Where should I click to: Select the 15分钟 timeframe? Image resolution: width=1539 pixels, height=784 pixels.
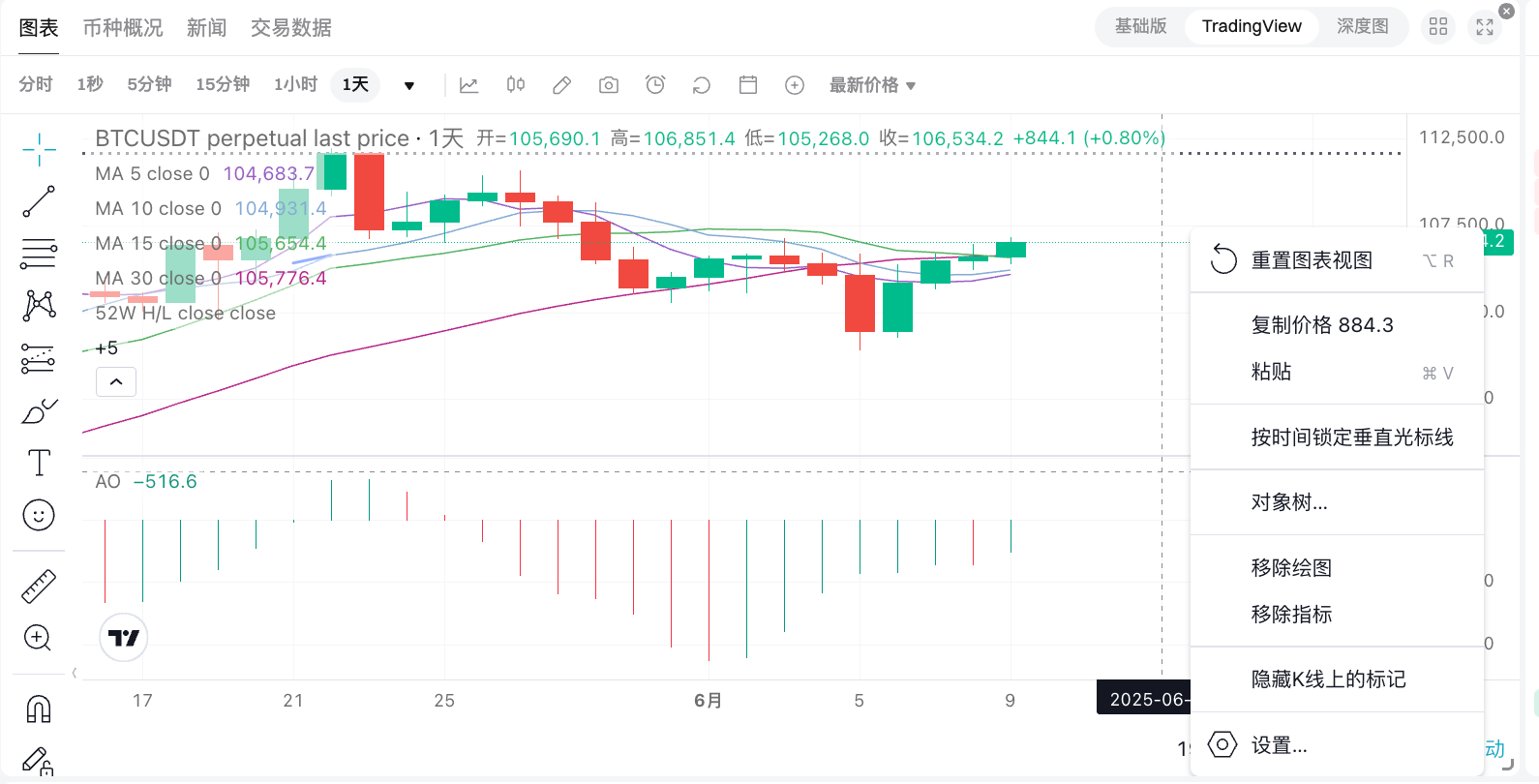[223, 85]
